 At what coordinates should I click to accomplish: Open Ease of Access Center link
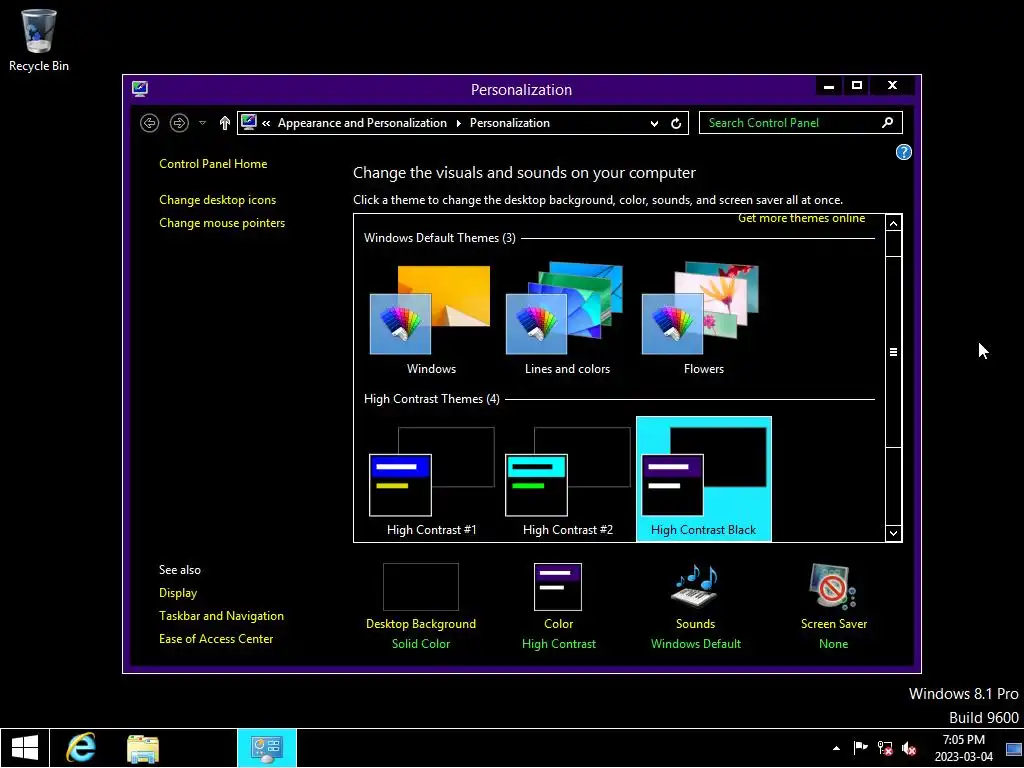pos(216,639)
